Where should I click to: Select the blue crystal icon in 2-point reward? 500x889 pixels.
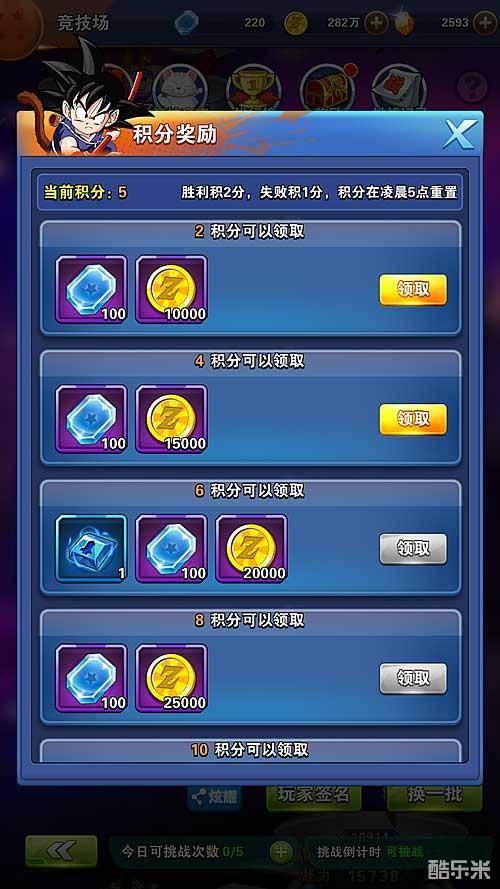[x=91, y=290]
